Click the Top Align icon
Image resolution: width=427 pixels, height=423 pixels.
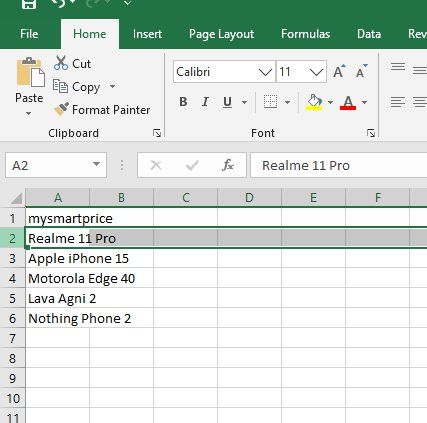click(398, 67)
